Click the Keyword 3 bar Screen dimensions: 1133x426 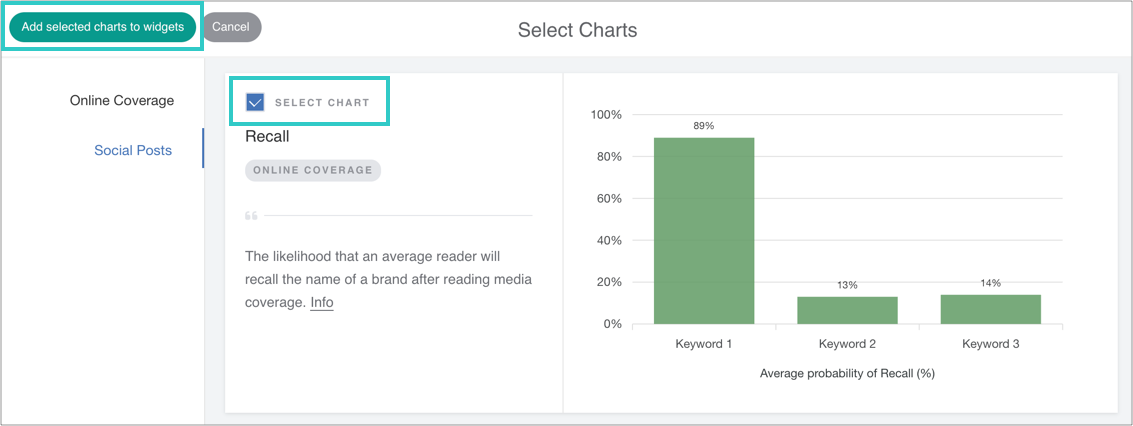click(x=990, y=309)
